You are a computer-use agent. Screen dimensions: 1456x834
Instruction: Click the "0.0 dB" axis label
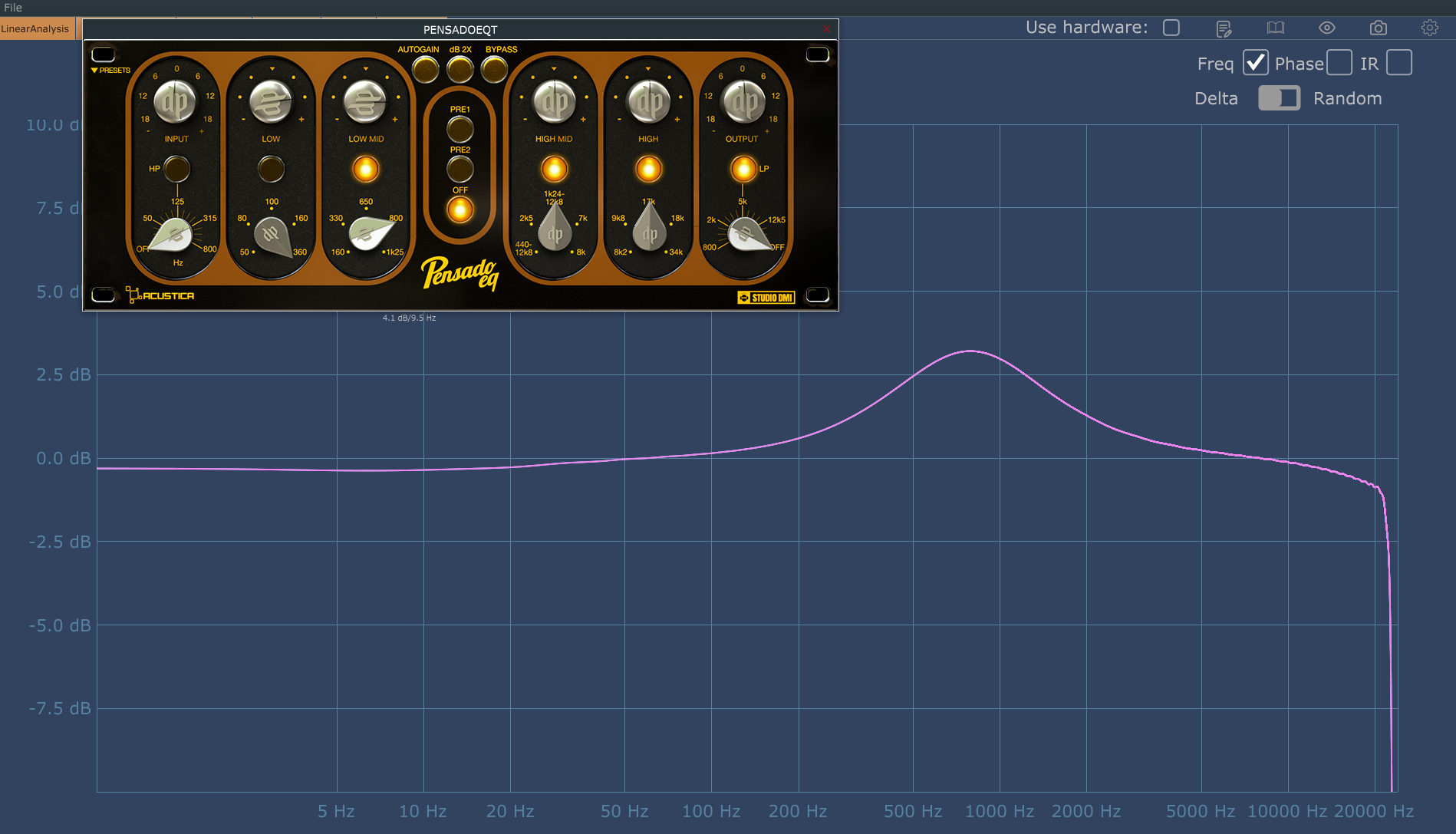click(x=64, y=458)
